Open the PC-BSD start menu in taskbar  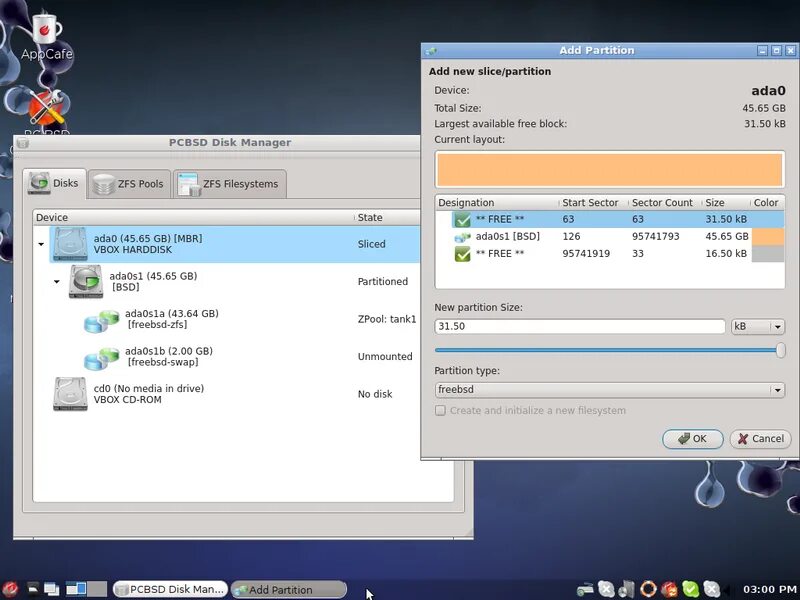click(10, 589)
